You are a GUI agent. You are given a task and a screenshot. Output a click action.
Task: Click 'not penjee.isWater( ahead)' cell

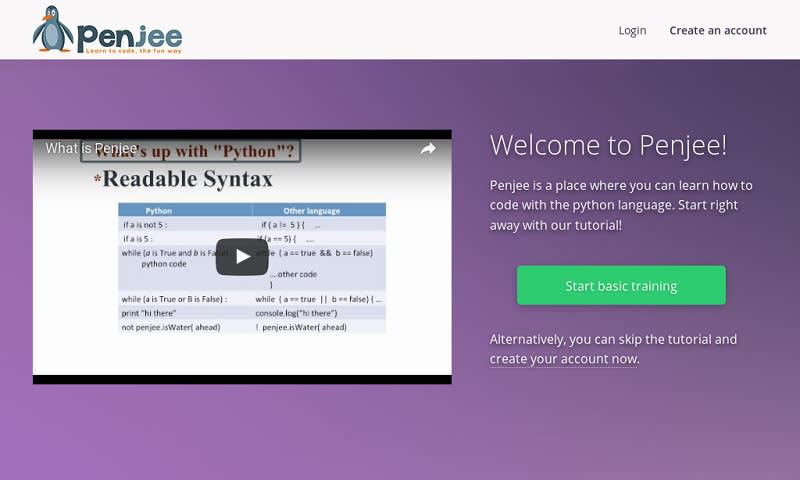click(171, 327)
